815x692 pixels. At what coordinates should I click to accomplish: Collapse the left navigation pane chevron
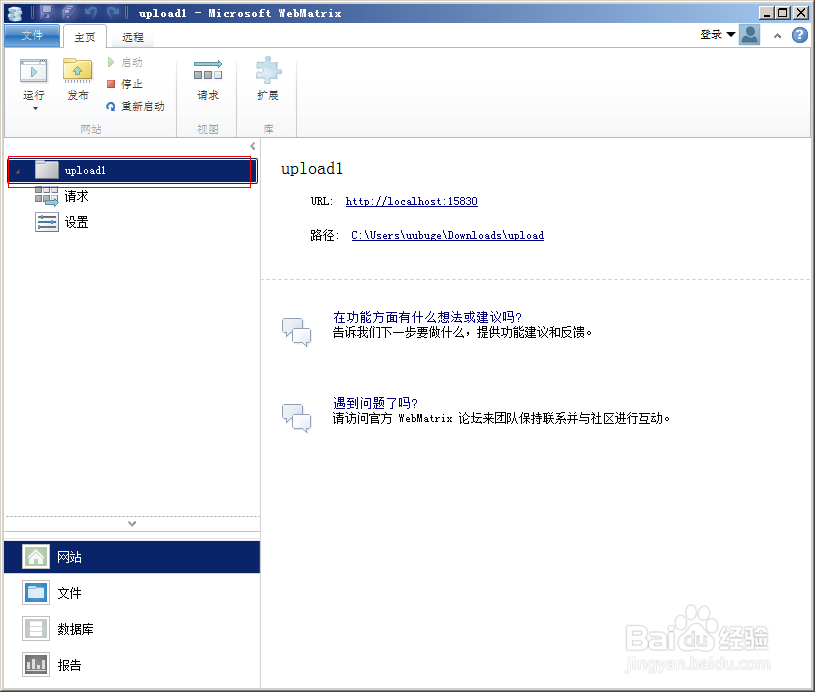(x=253, y=146)
